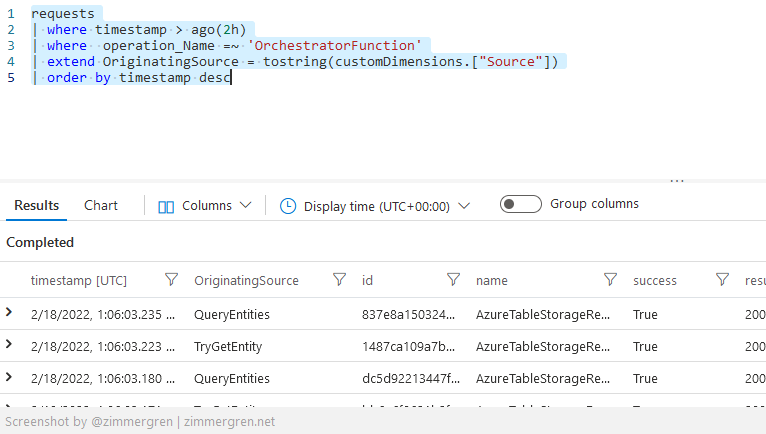
Task: Click the ellipsis splitter handle above results
Action: [677, 181]
